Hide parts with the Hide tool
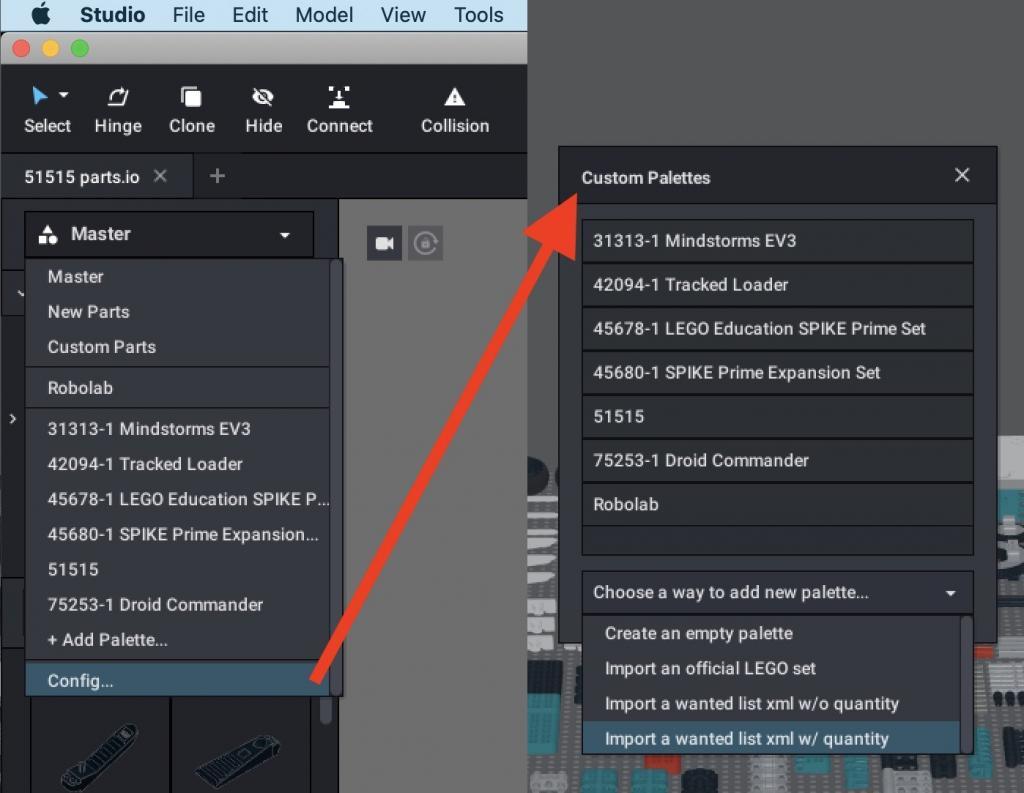 tap(263, 110)
